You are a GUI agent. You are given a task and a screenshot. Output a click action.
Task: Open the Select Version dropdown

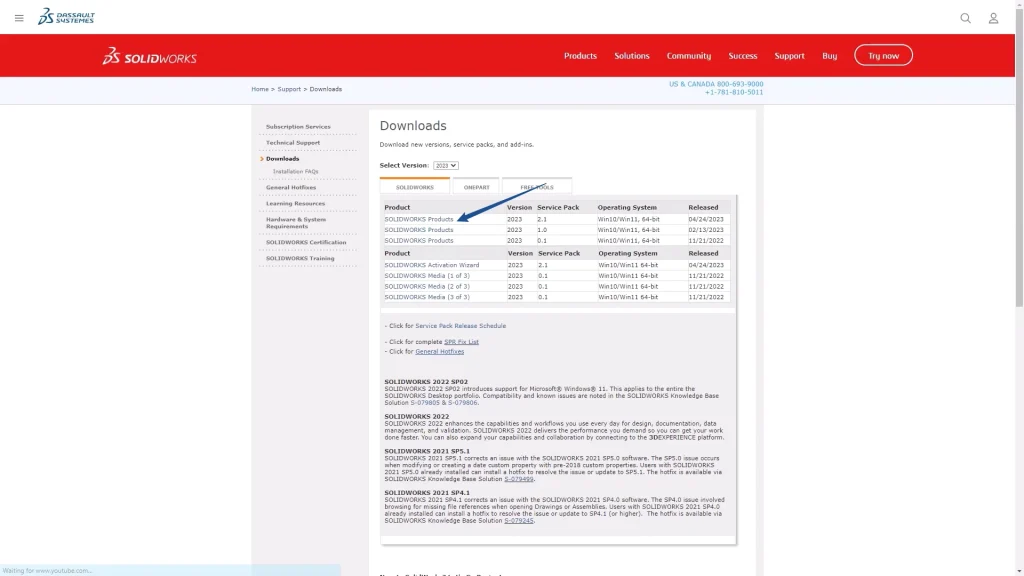click(446, 165)
